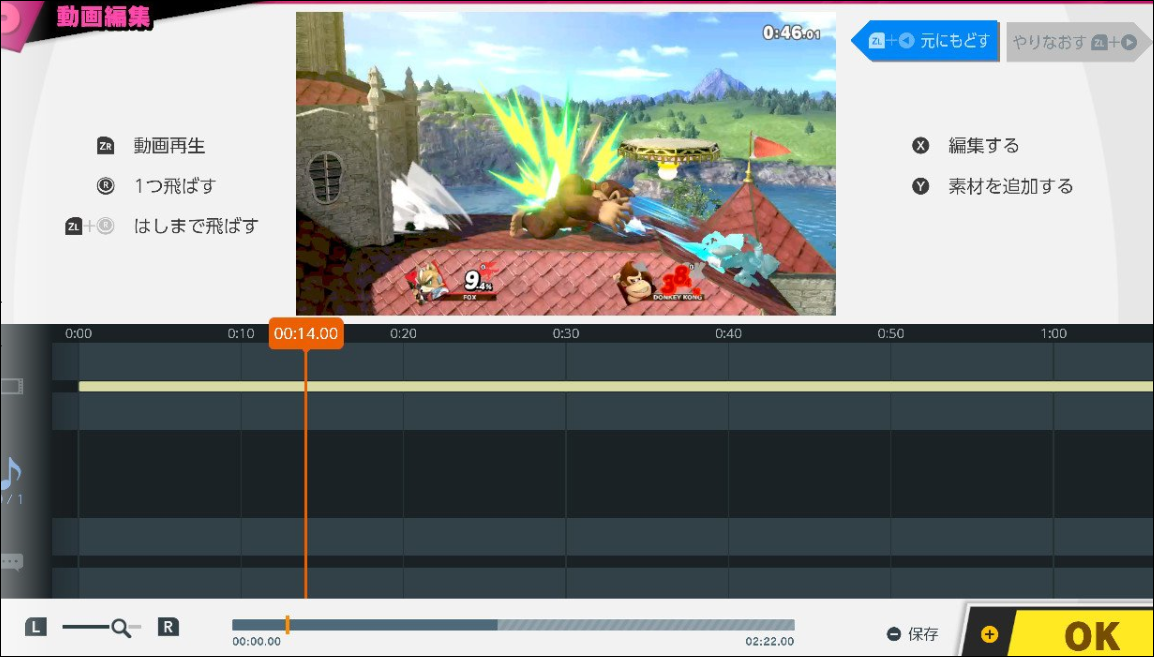This screenshot has width=1154, height=657.
Task: Click the L zoom-out button icon
Action: pos(35,628)
